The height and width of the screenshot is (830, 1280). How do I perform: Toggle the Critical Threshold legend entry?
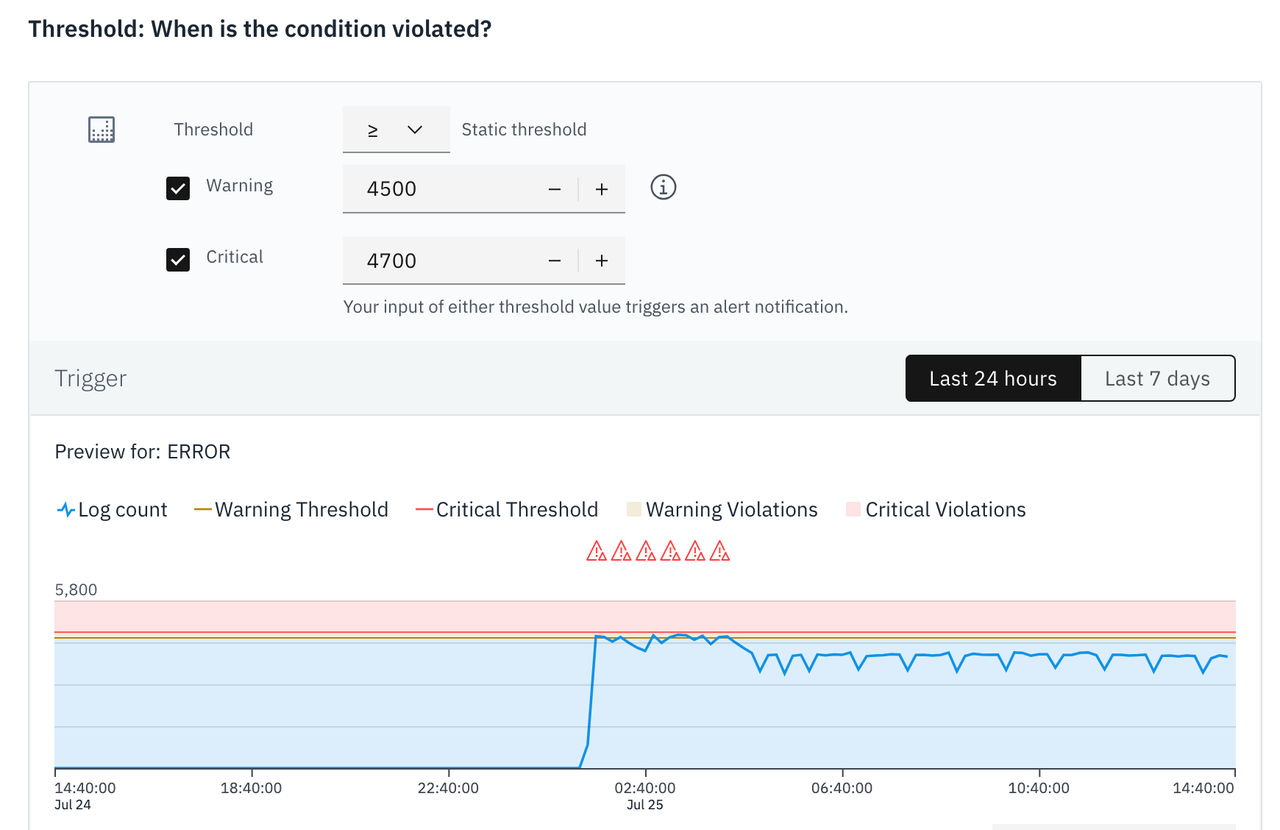507,510
